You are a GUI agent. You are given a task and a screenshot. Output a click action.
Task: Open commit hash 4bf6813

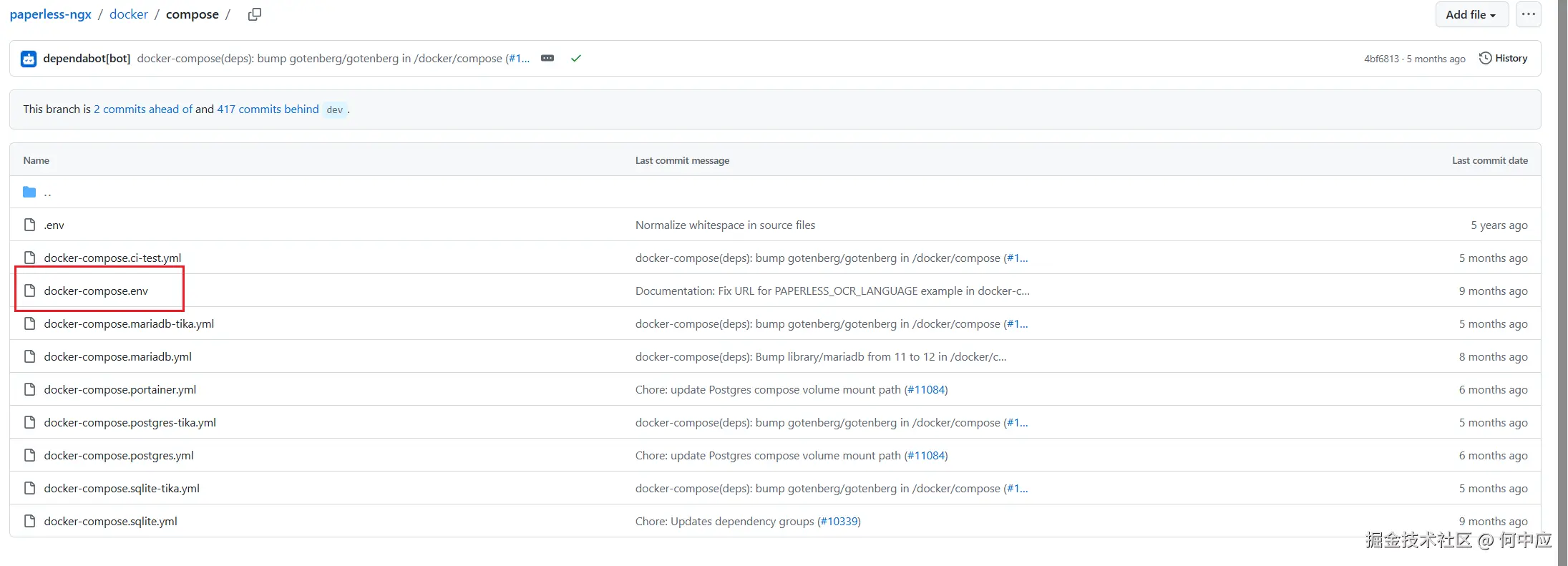1380,59
